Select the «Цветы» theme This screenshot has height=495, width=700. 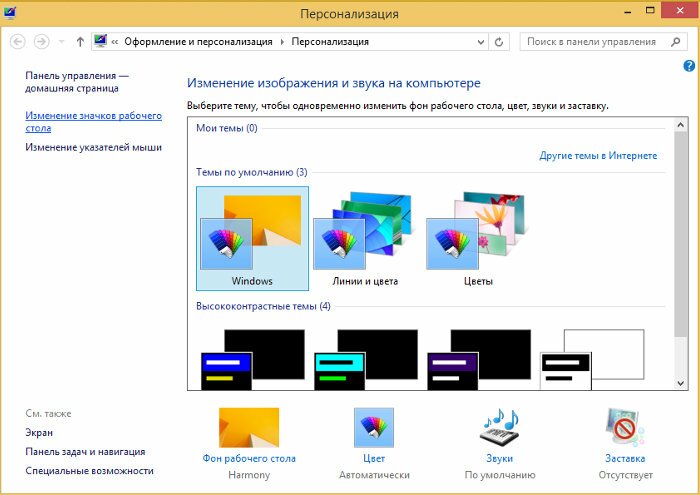coord(478,238)
